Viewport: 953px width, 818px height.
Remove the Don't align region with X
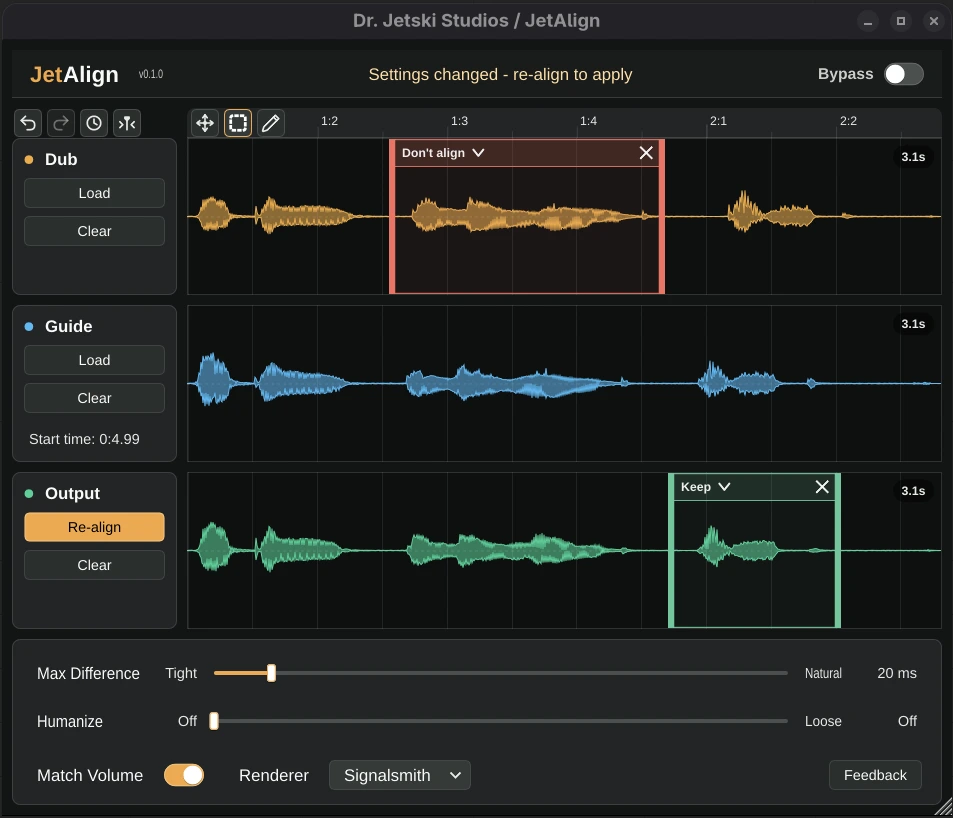[x=646, y=153]
